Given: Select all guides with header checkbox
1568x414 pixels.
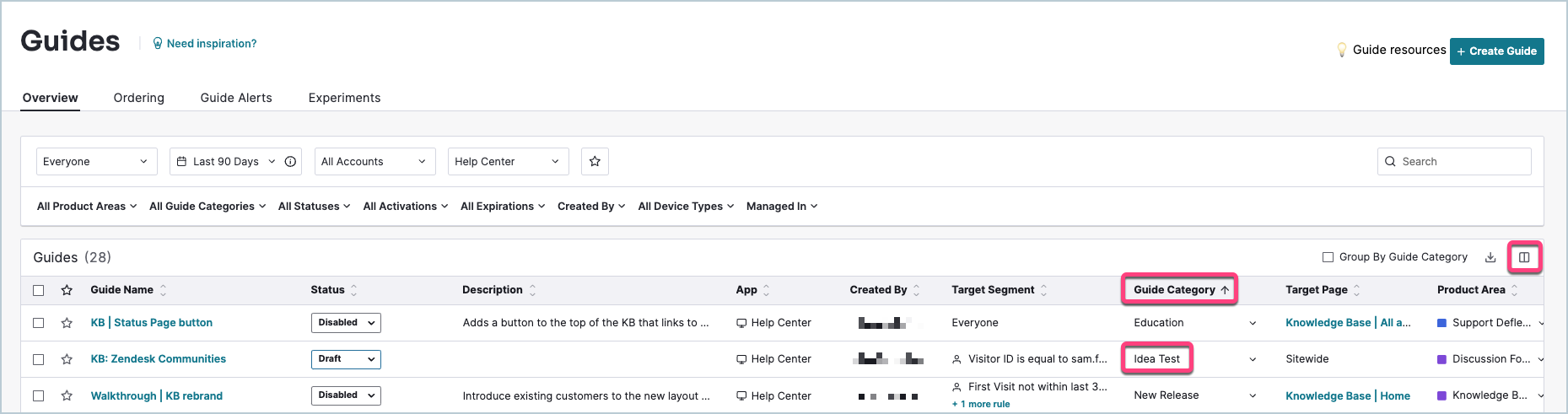Looking at the screenshot, I should click(38, 290).
